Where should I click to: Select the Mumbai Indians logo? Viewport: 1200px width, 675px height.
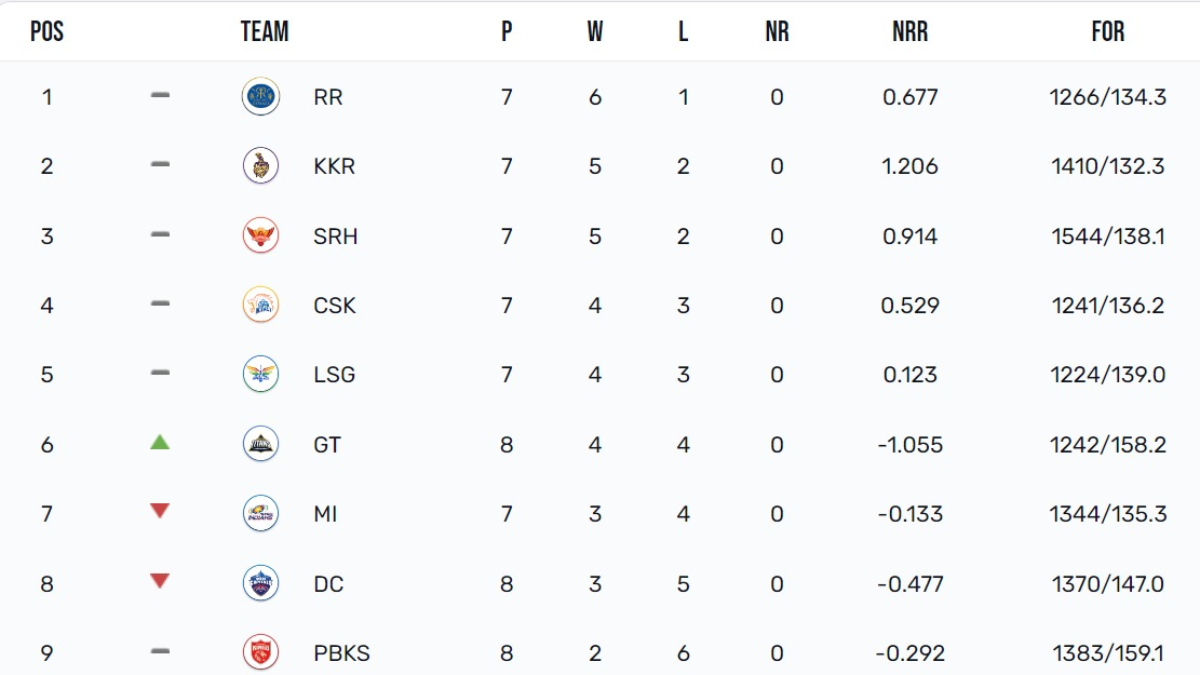pyautogui.click(x=260, y=513)
